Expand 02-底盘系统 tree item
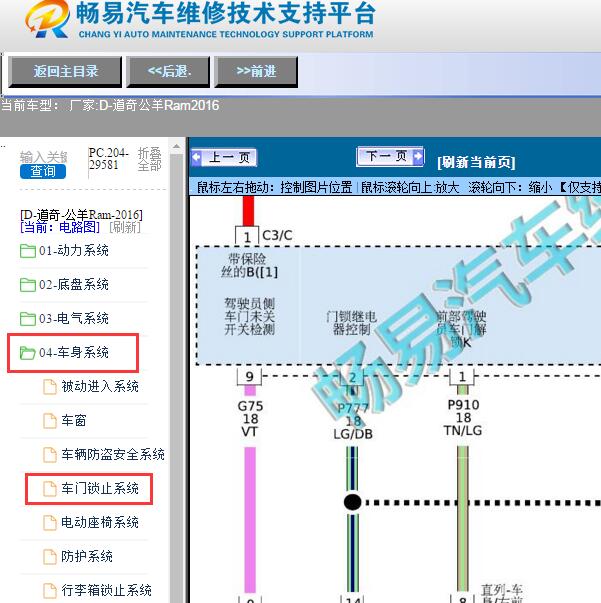The image size is (601, 603). pyautogui.click(x=74, y=285)
